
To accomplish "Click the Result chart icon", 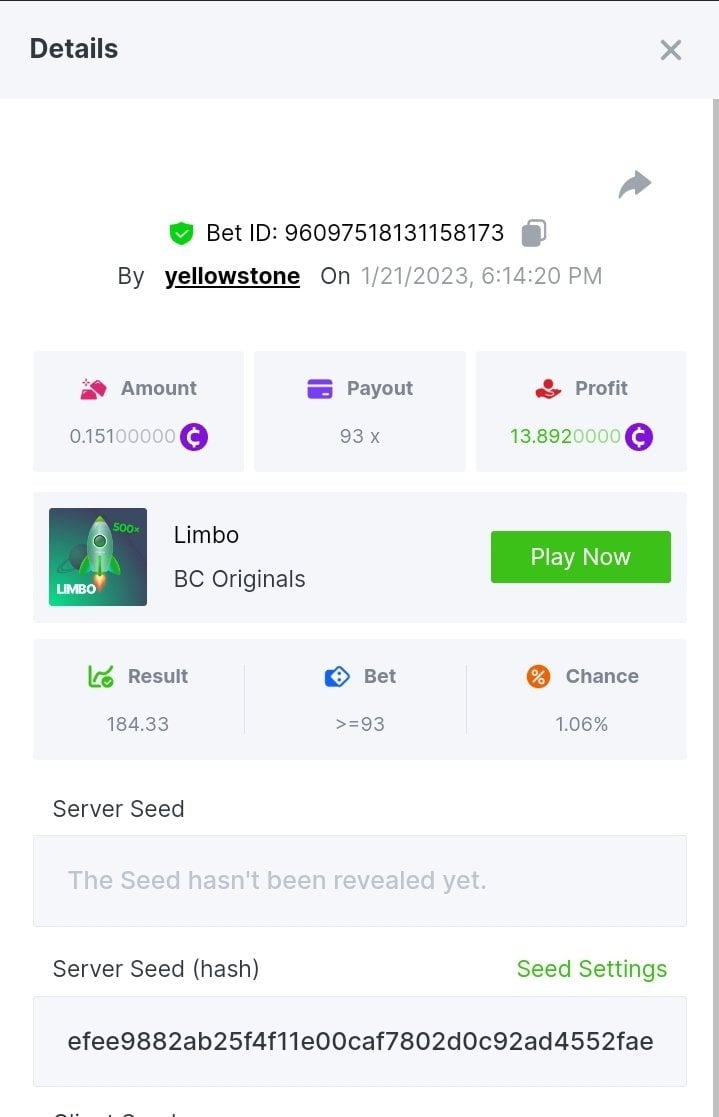I will pyautogui.click(x=101, y=677).
